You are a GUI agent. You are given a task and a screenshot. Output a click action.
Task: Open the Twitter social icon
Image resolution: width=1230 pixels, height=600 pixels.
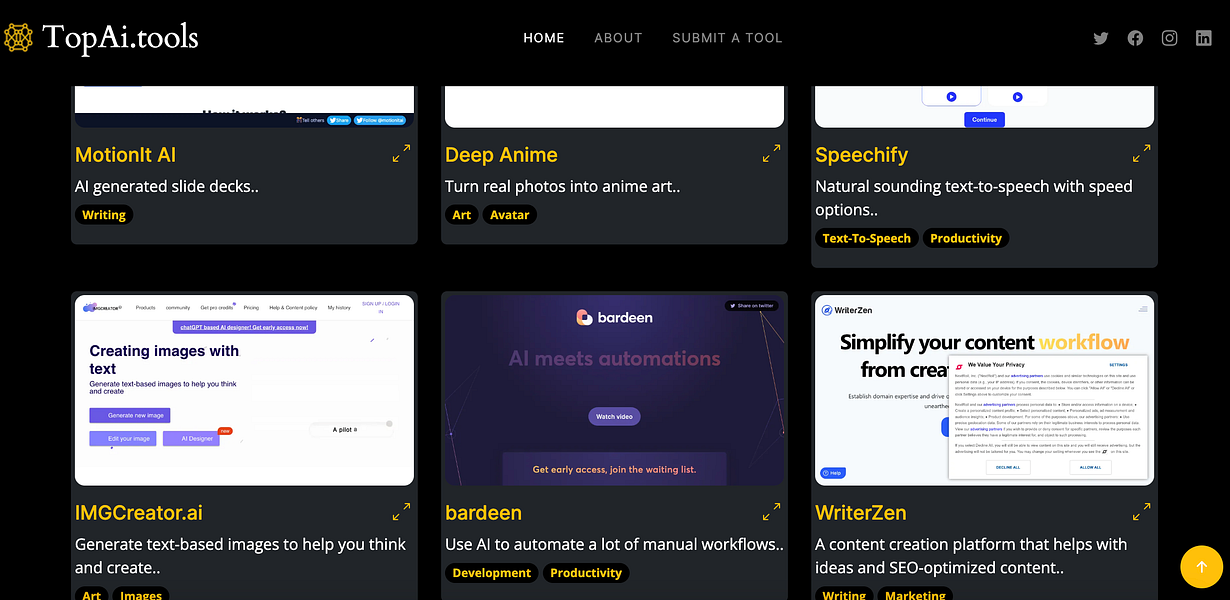click(x=1100, y=38)
